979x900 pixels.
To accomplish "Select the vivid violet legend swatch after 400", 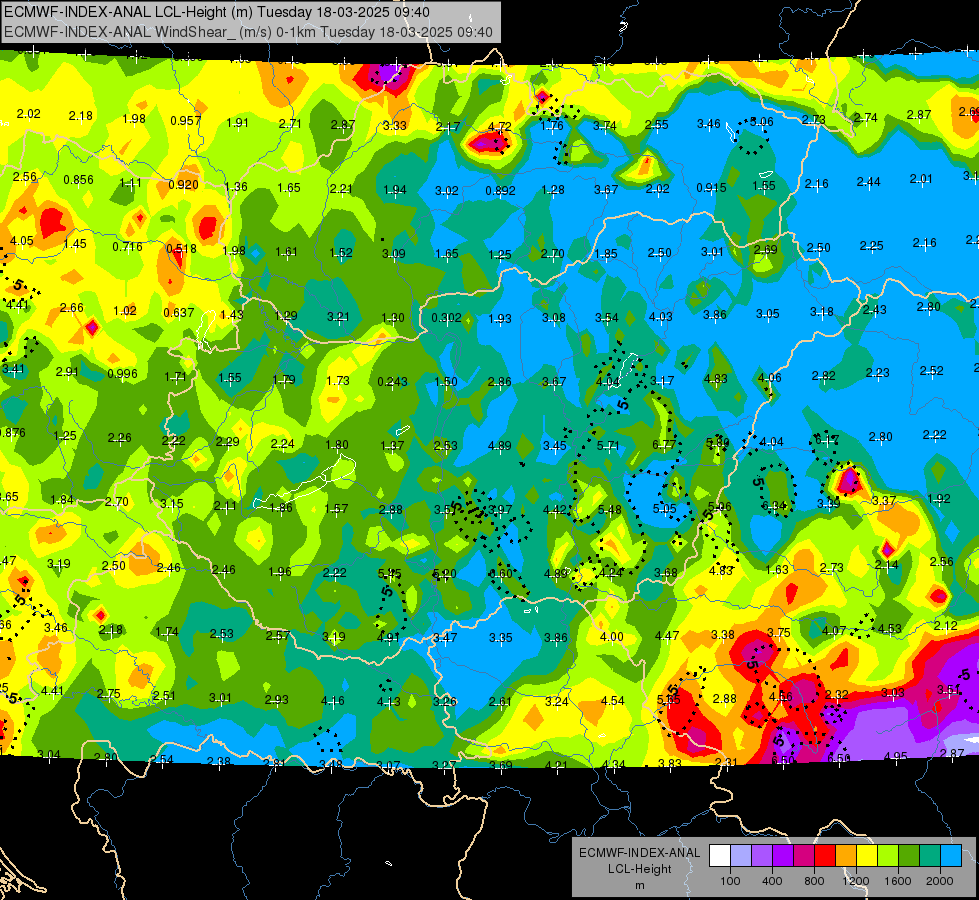I will (x=782, y=856).
